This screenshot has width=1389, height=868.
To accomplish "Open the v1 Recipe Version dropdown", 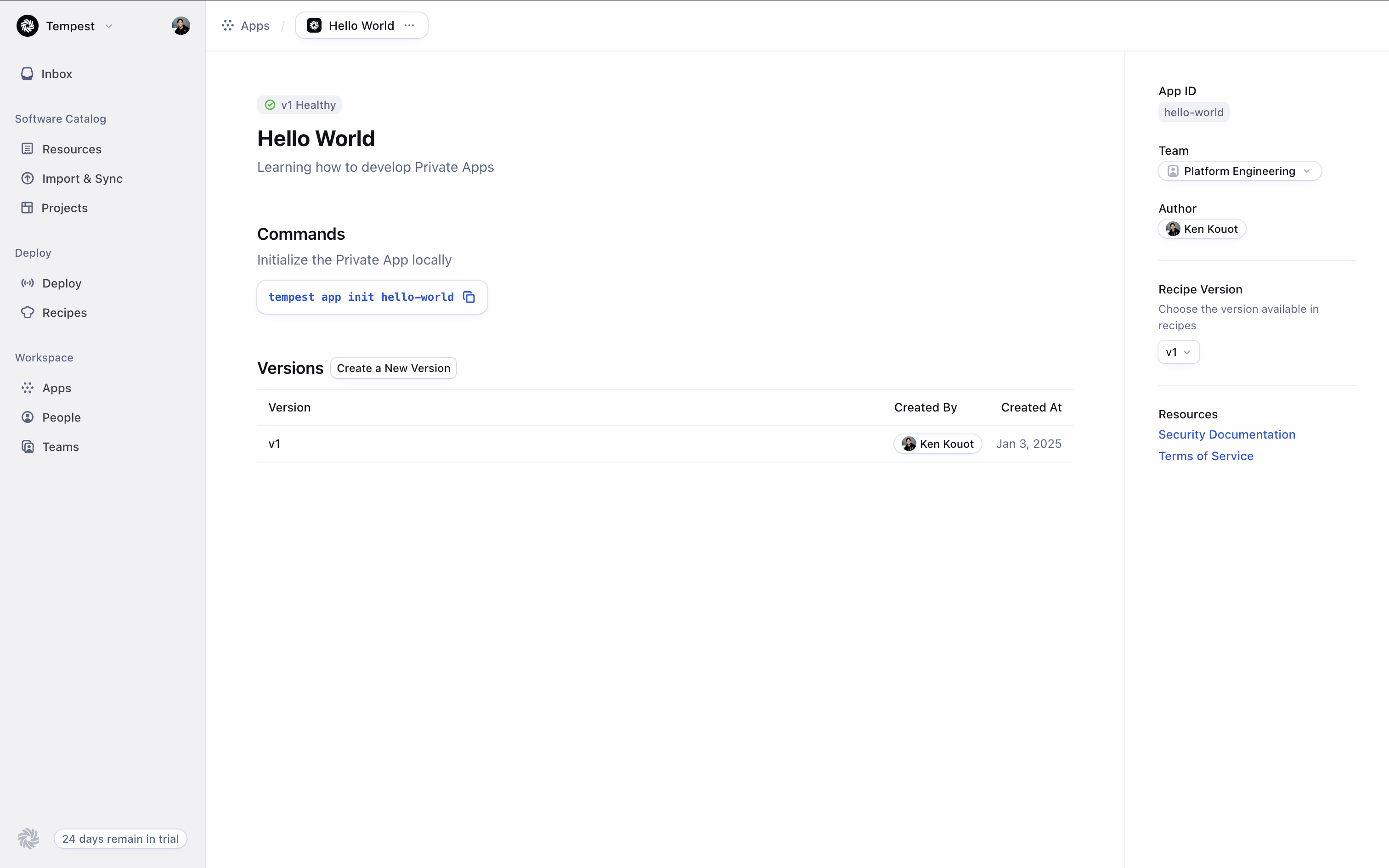I will 1178,352.
